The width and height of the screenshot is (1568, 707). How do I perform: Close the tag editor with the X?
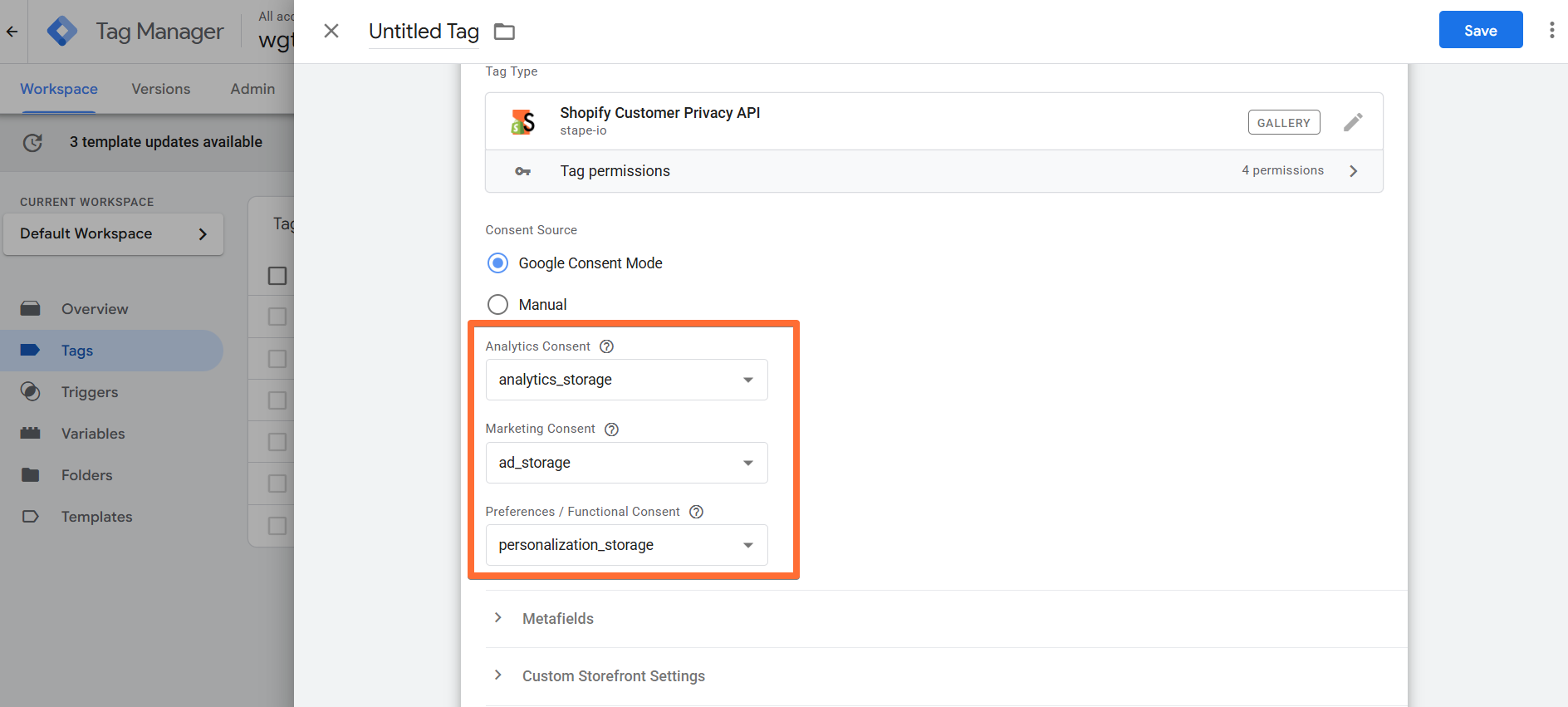tap(331, 31)
